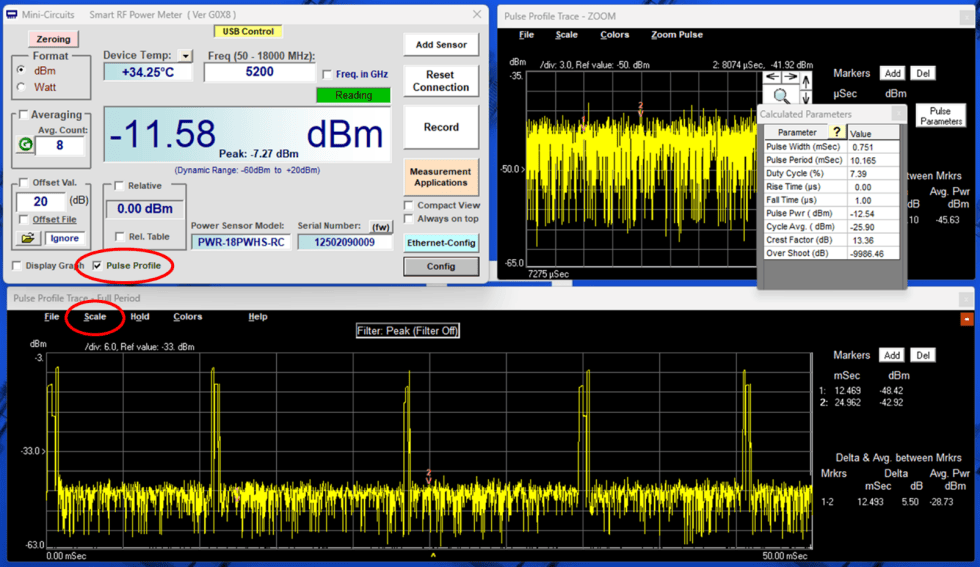This screenshot has width=980, height=567.
Task: Add a marker in the ZOOM trace window
Action: click(x=892, y=73)
